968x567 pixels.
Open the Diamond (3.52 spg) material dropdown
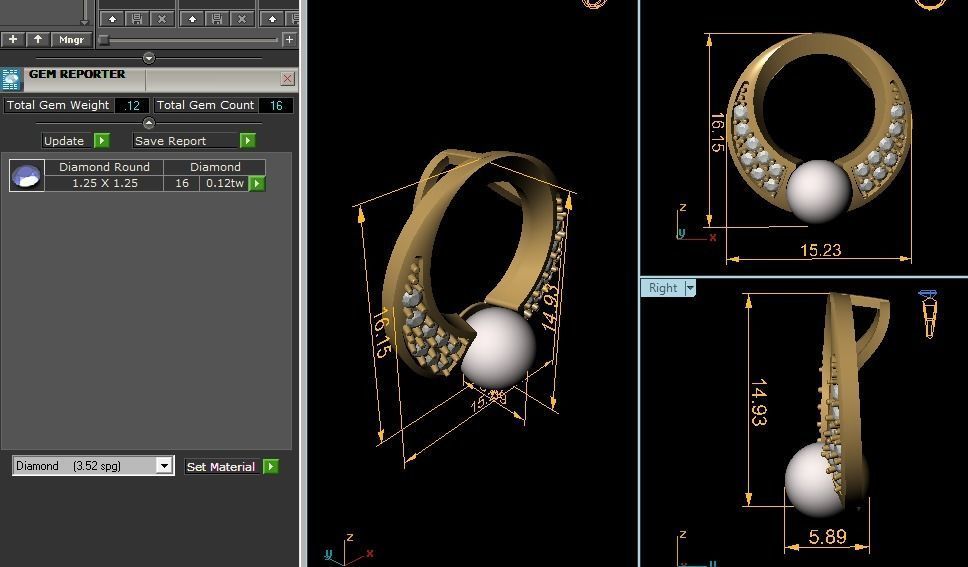(x=93, y=466)
